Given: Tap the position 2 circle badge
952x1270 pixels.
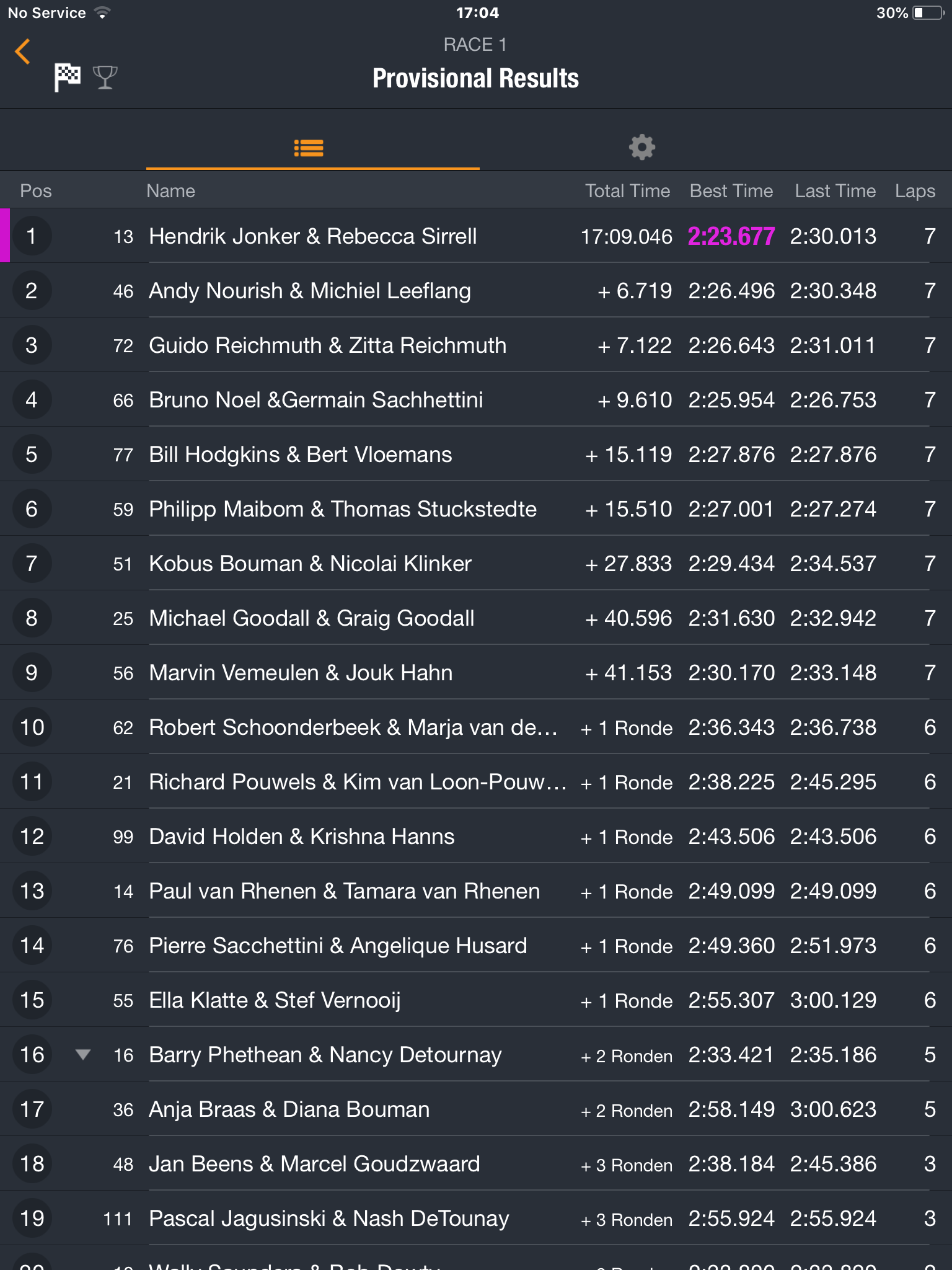Looking at the screenshot, I should click(32, 290).
